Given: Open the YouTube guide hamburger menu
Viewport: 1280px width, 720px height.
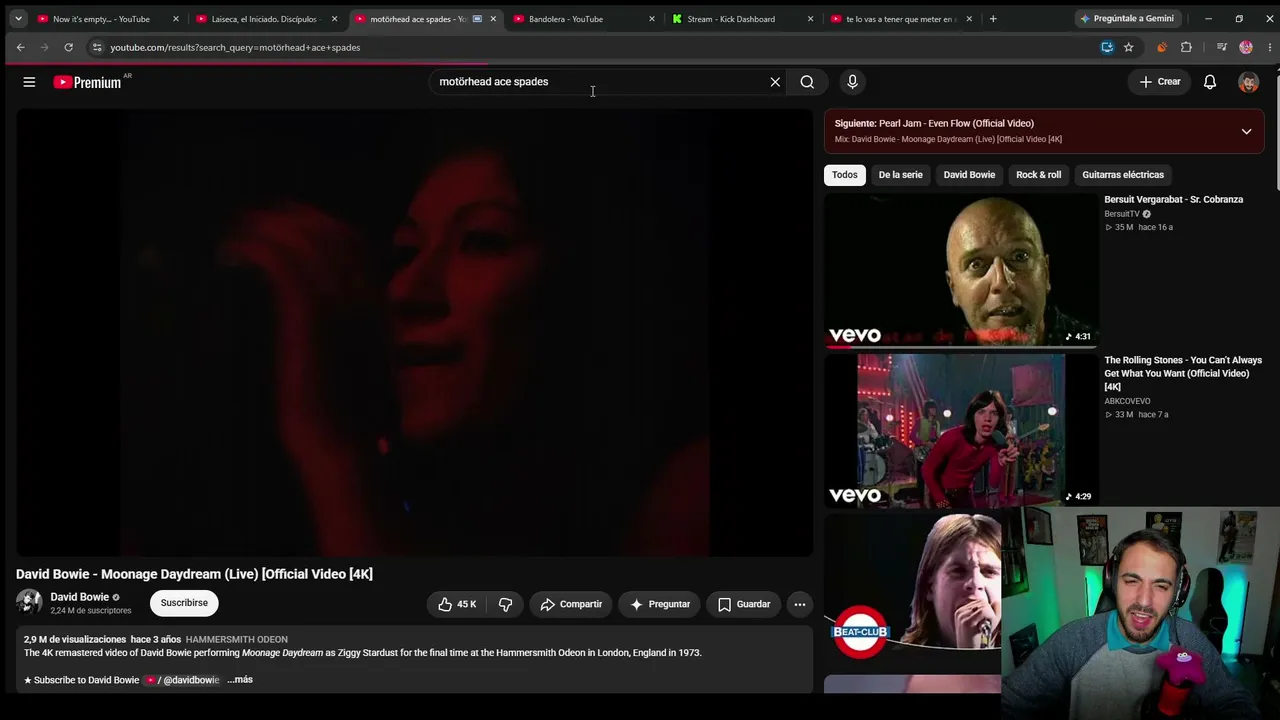Looking at the screenshot, I should tap(29, 82).
